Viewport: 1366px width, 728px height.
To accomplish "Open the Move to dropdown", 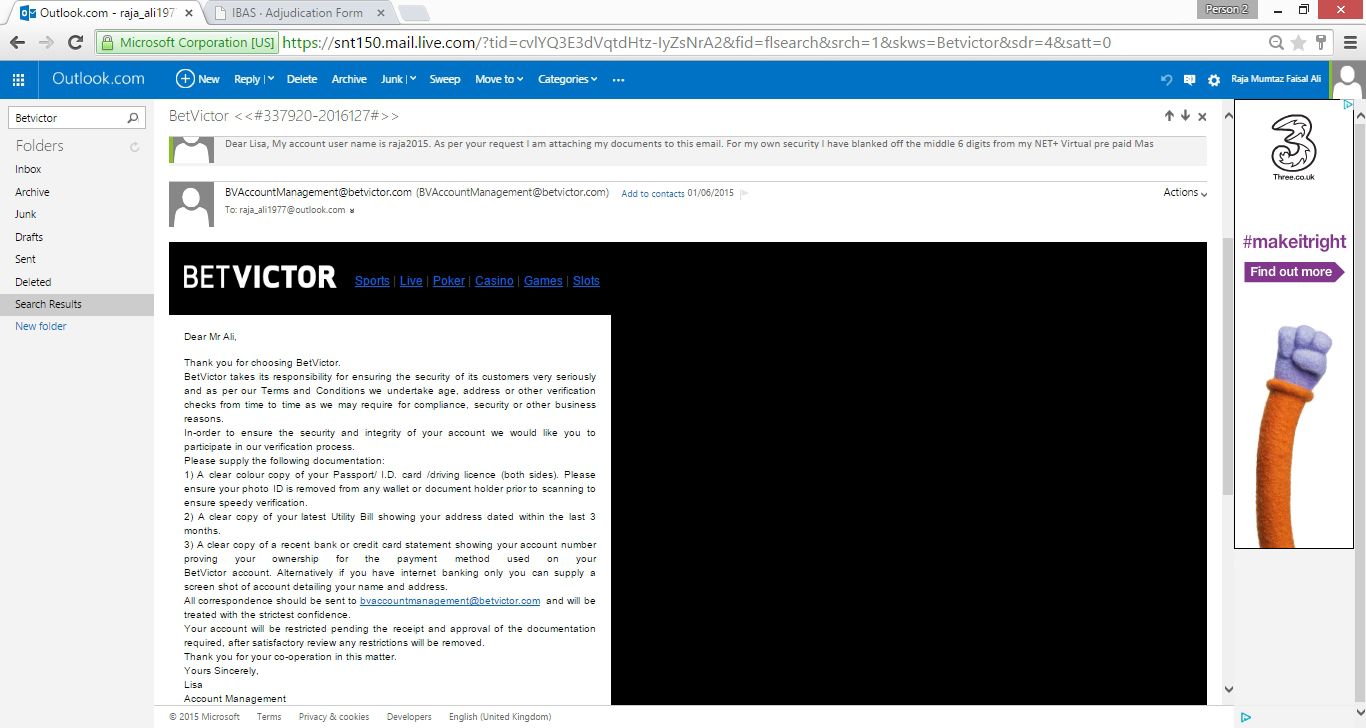I will coord(499,80).
